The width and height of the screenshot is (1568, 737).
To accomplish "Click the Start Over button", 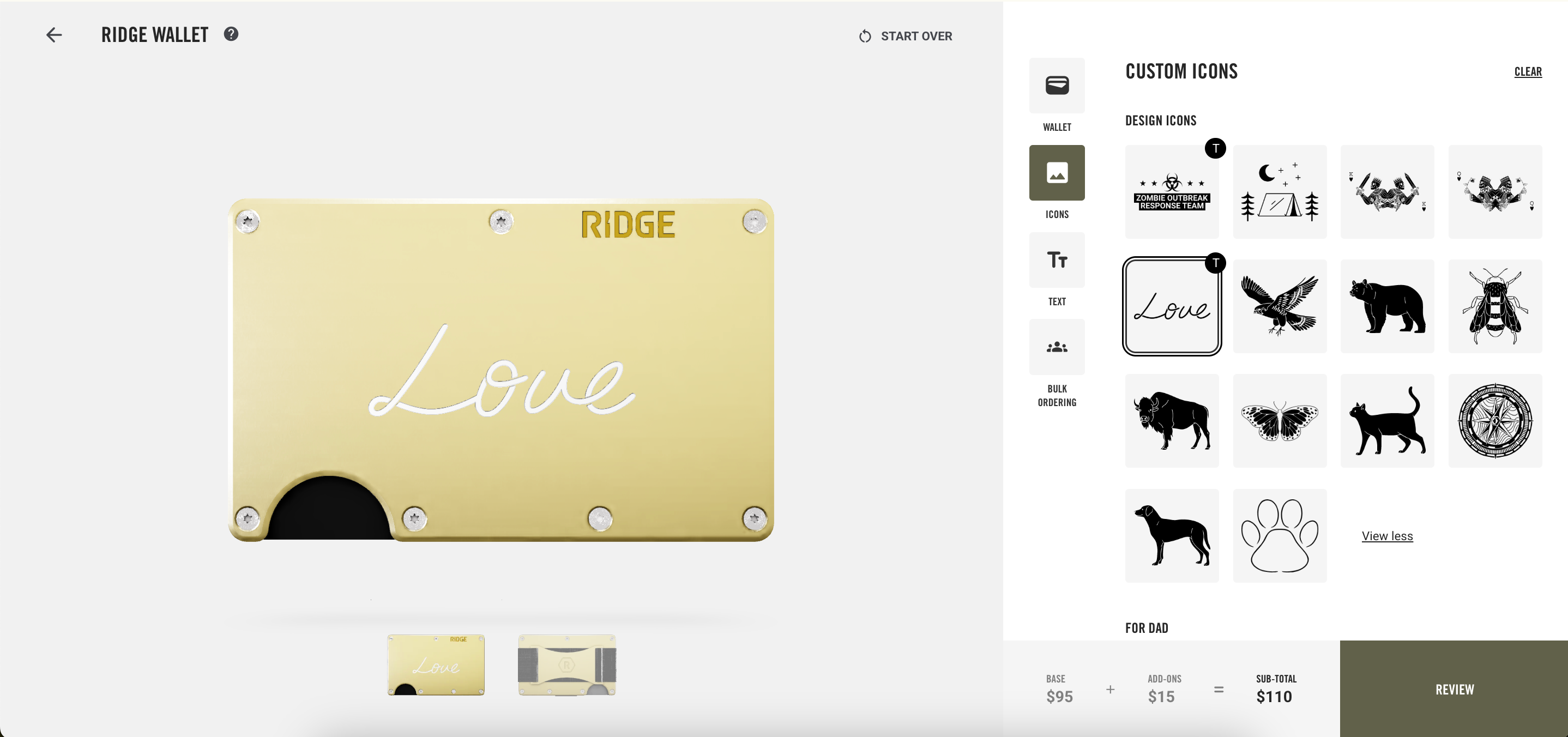I will coord(905,36).
